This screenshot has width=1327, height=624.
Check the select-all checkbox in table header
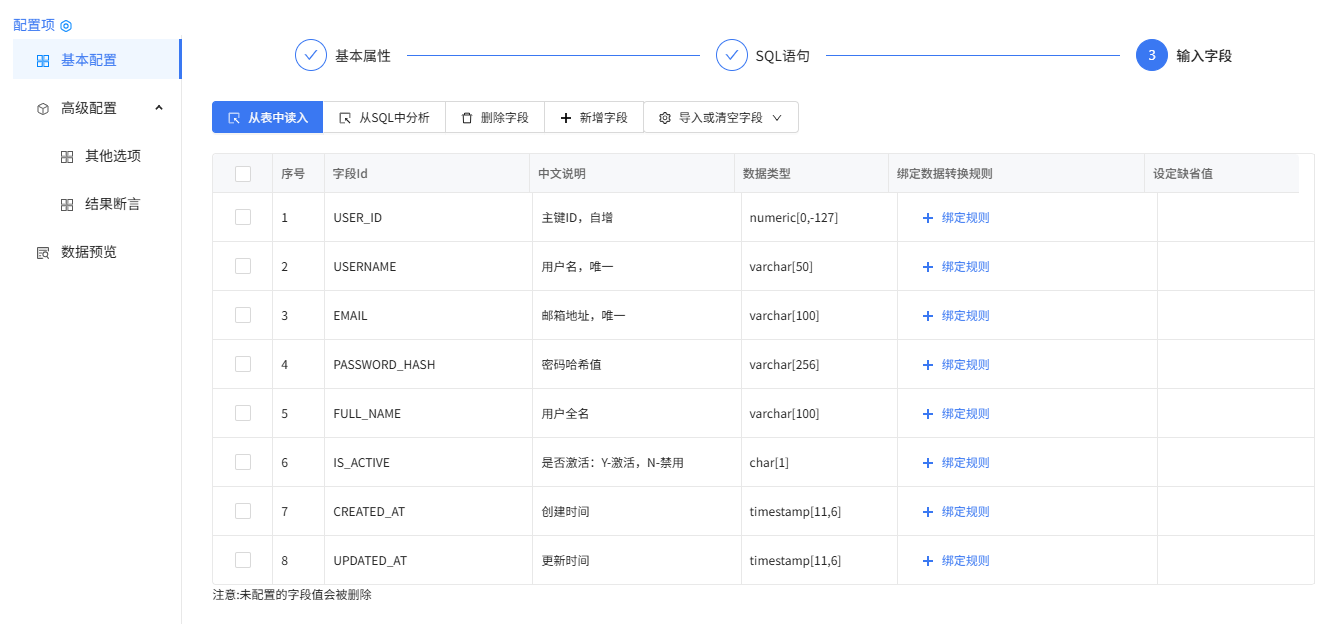241,173
